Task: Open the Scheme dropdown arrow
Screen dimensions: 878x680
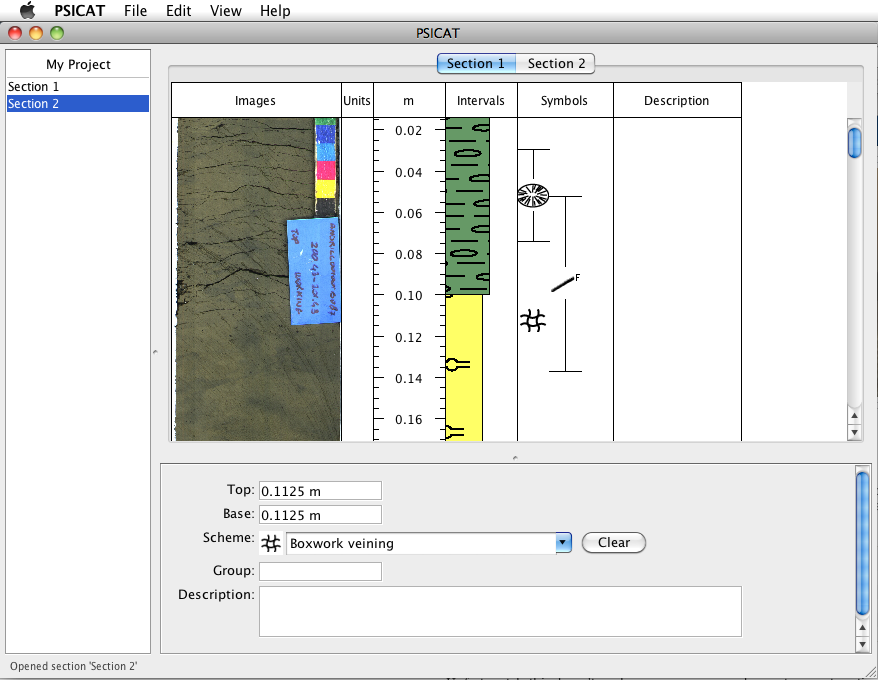Action: 563,543
